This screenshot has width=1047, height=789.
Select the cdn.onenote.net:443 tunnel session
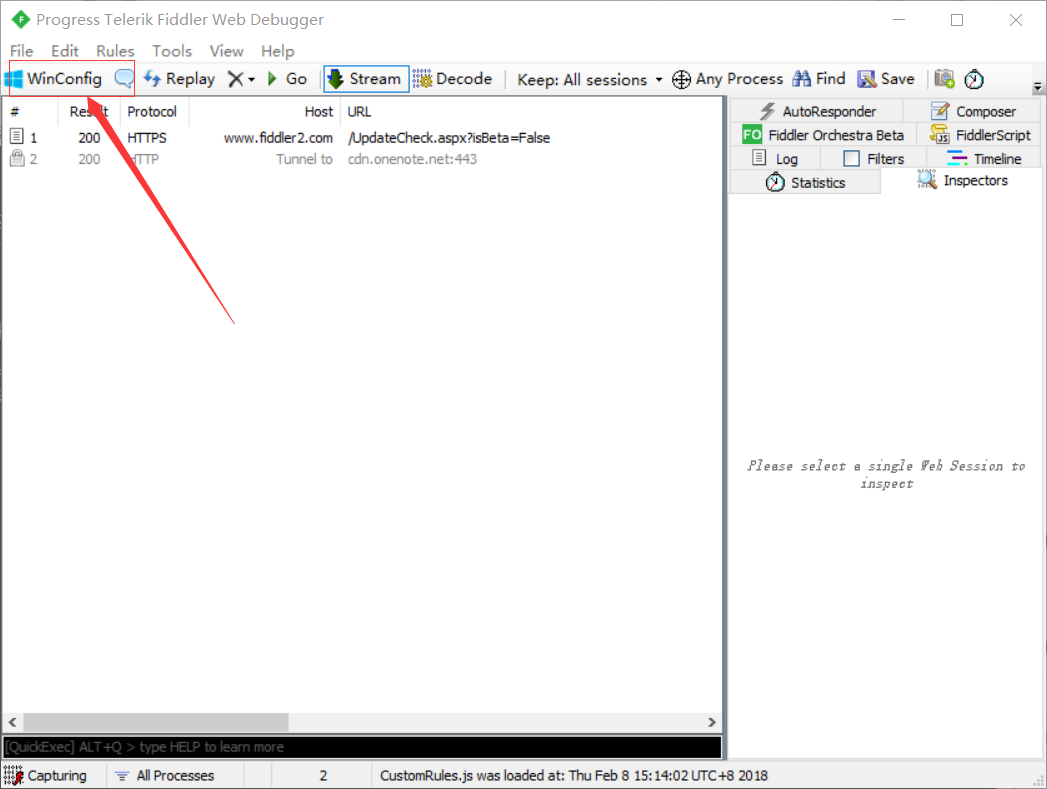[363, 159]
